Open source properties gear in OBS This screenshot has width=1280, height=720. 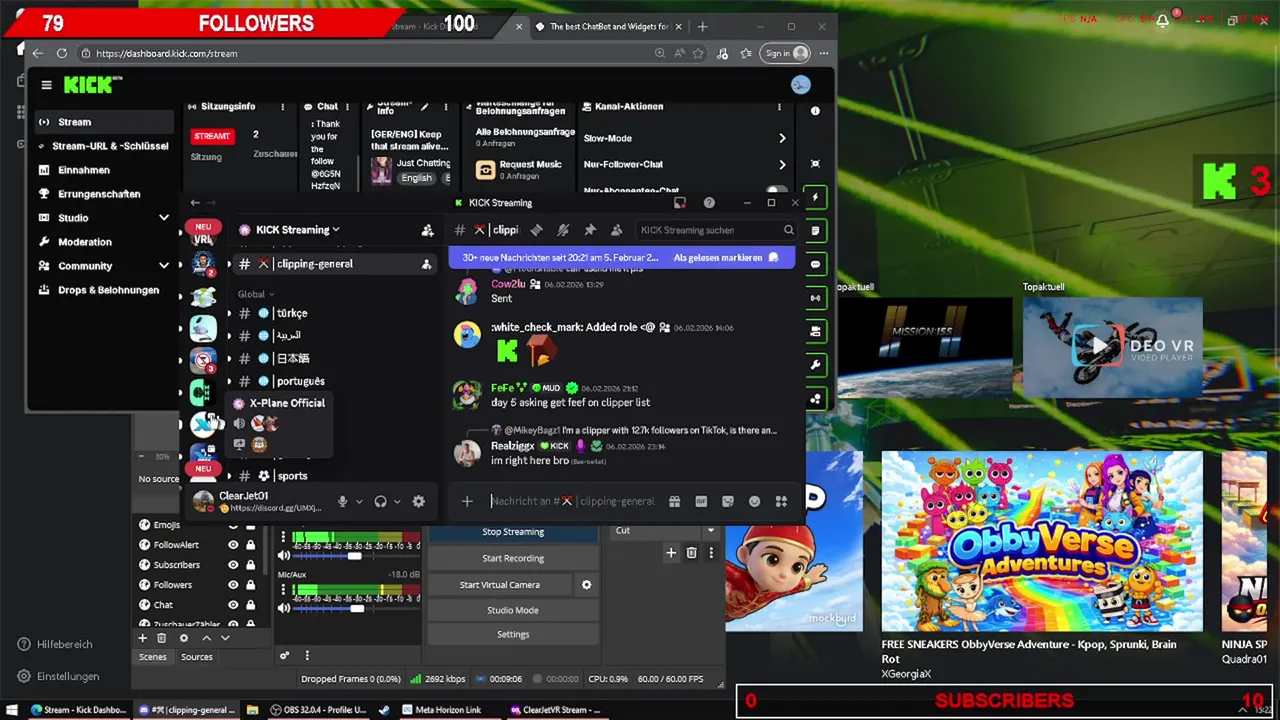[183, 638]
